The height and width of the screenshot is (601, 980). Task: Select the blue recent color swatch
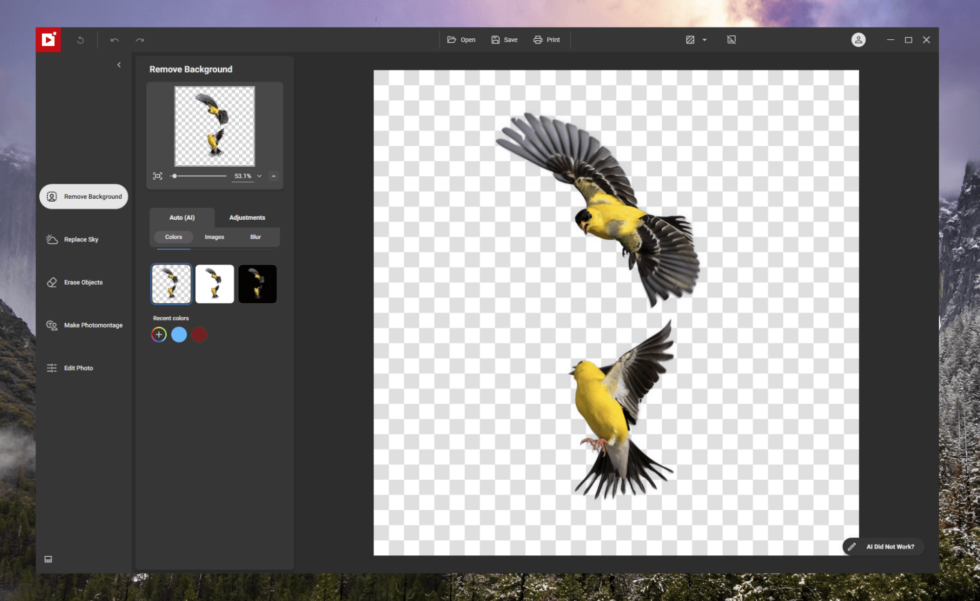click(178, 334)
